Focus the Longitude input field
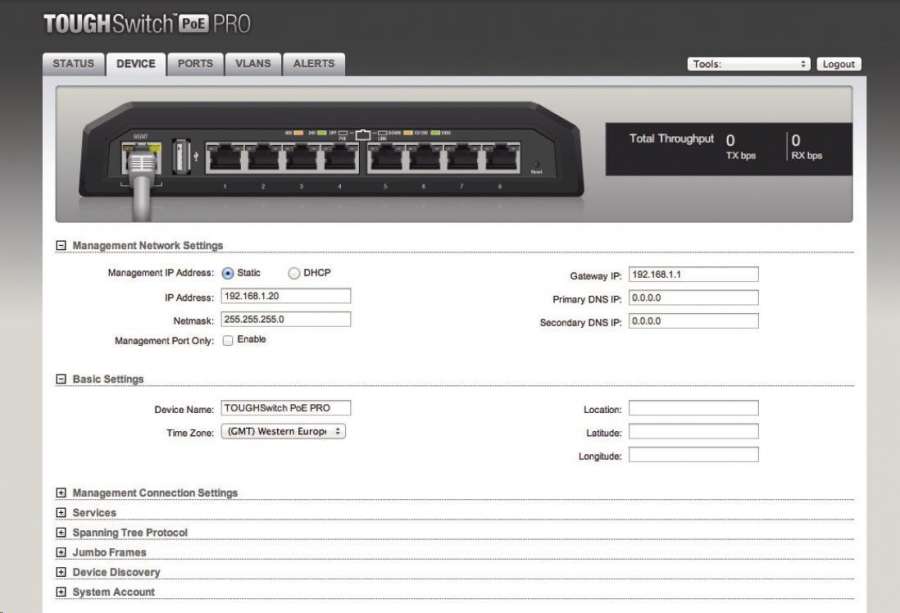Screen dimensions: 900x613 click(x=693, y=455)
